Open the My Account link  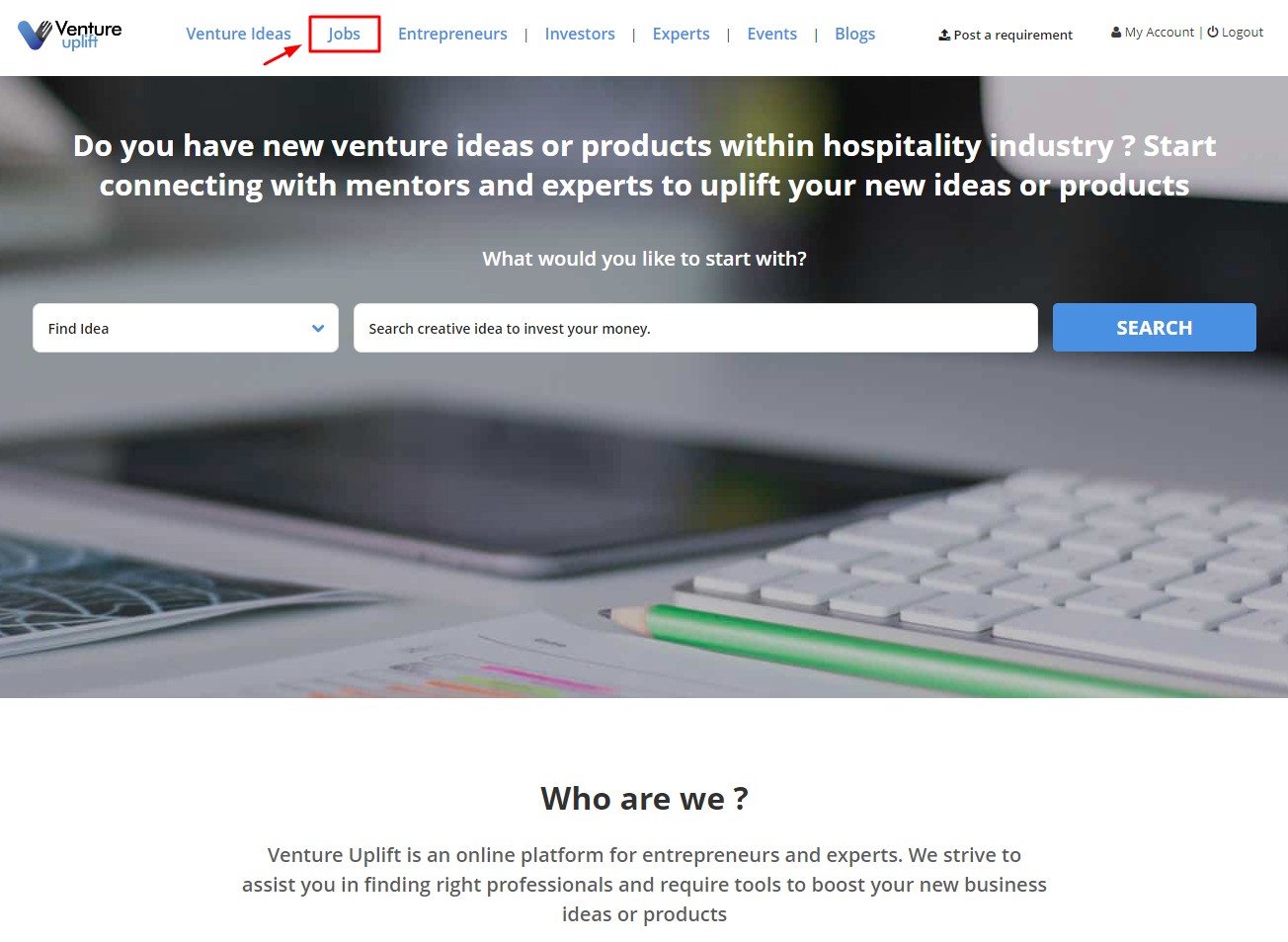click(1159, 33)
